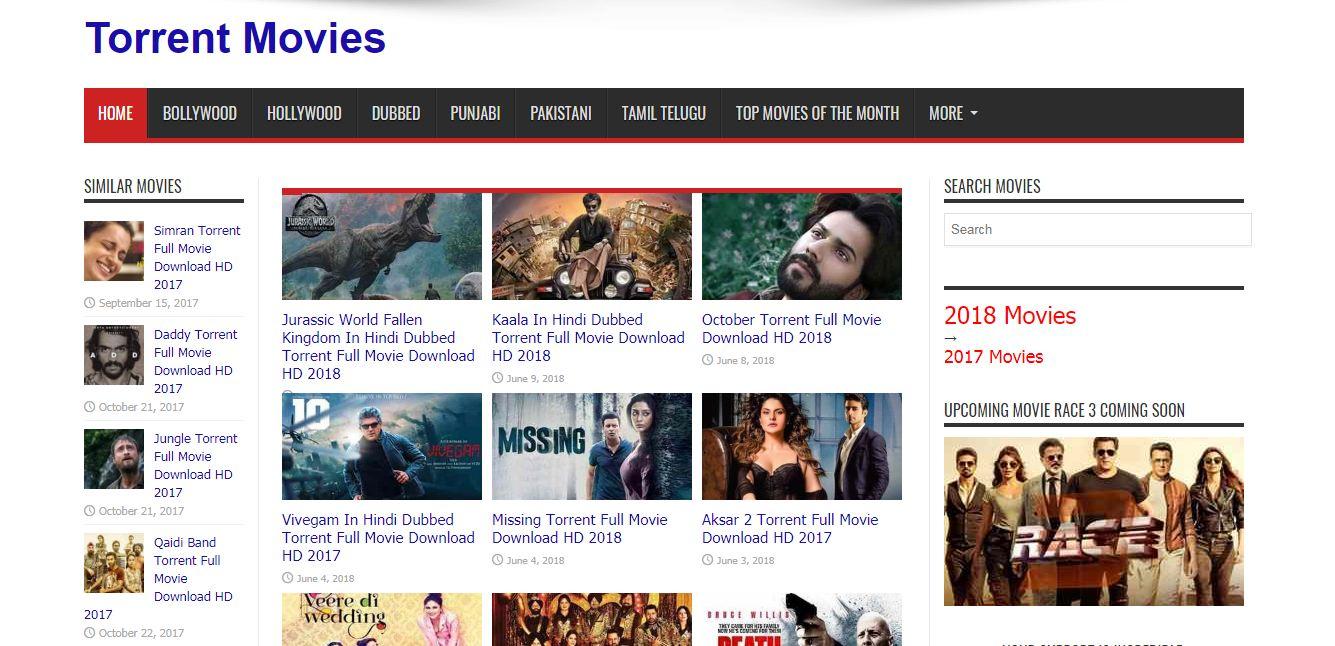Click the SIMILAR MOVIES sidebar heading

(133, 186)
